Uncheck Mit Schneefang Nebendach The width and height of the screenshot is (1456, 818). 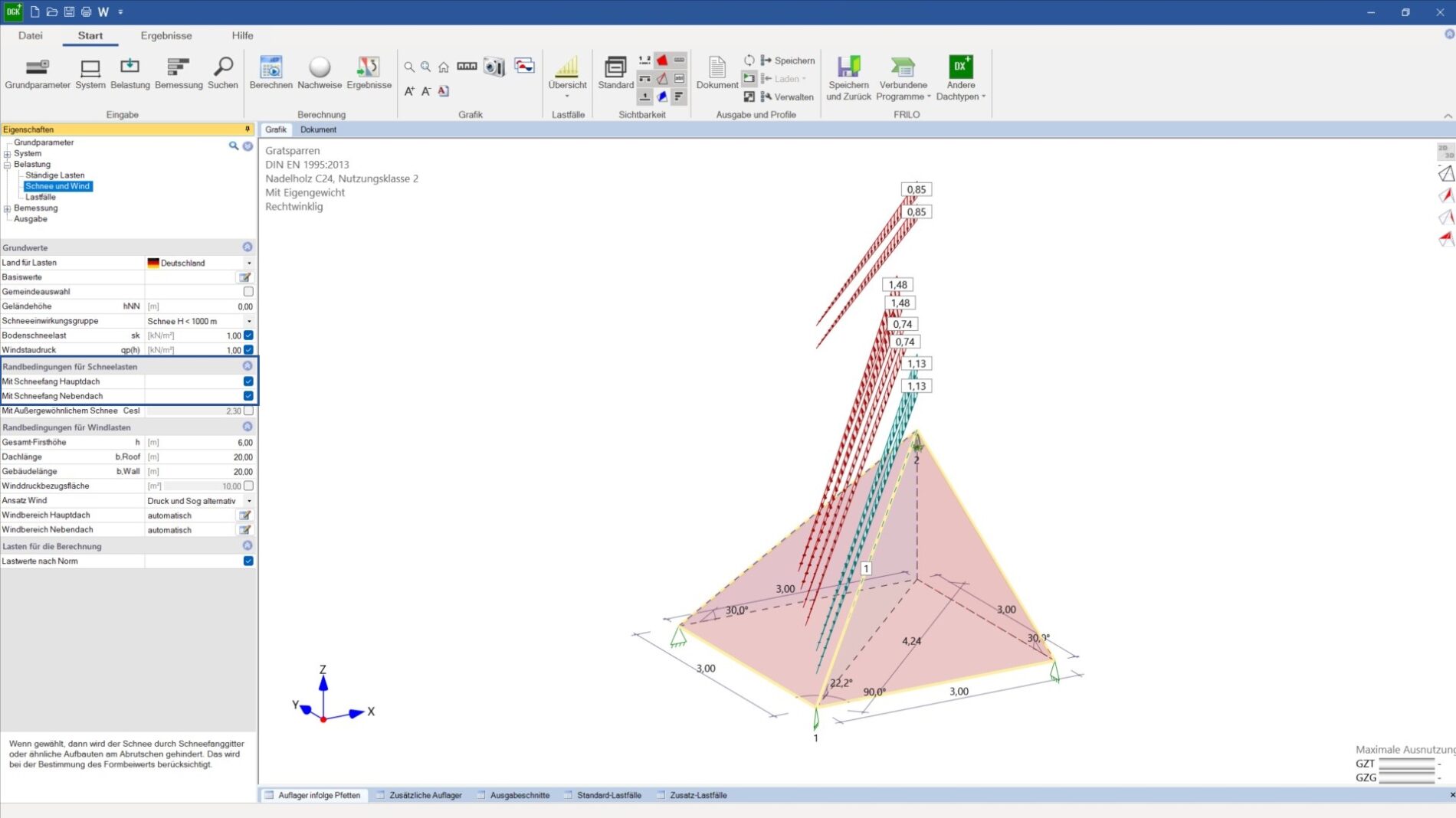click(248, 396)
